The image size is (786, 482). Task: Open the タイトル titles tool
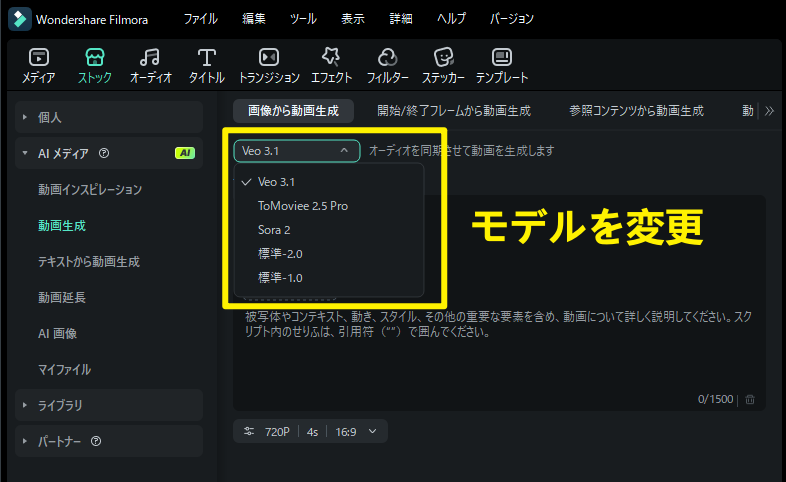tap(207, 66)
